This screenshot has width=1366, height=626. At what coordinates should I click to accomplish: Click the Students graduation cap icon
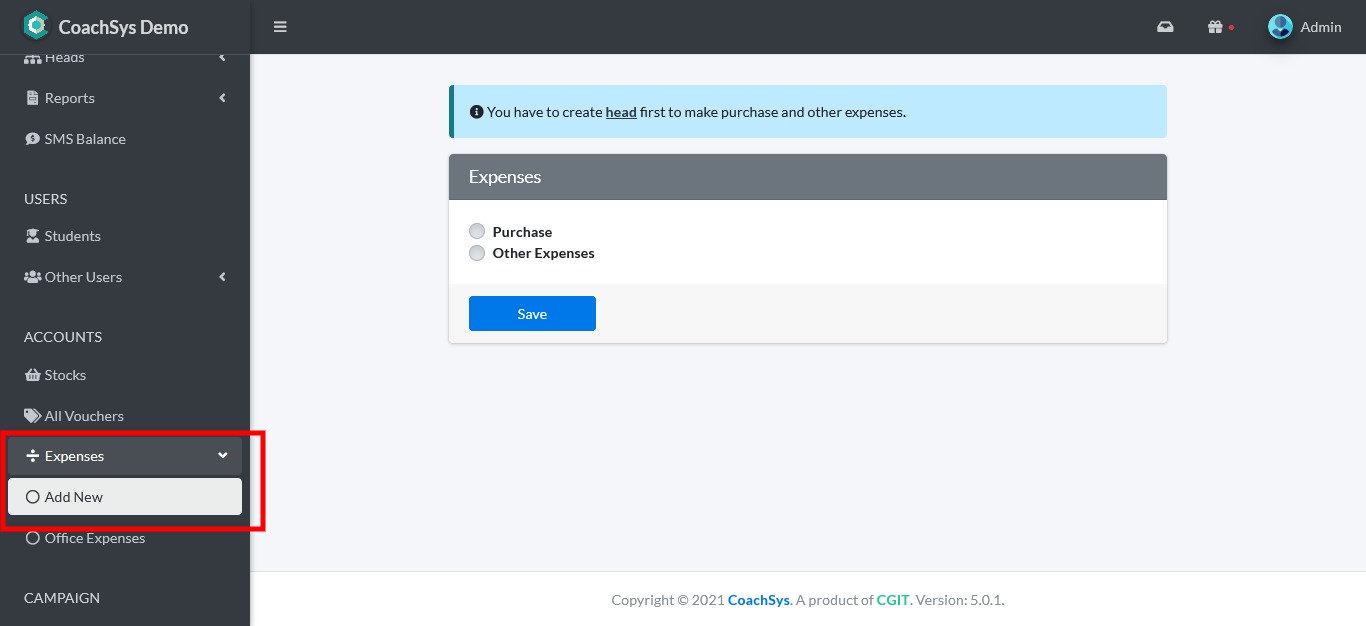pyautogui.click(x=33, y=236)
